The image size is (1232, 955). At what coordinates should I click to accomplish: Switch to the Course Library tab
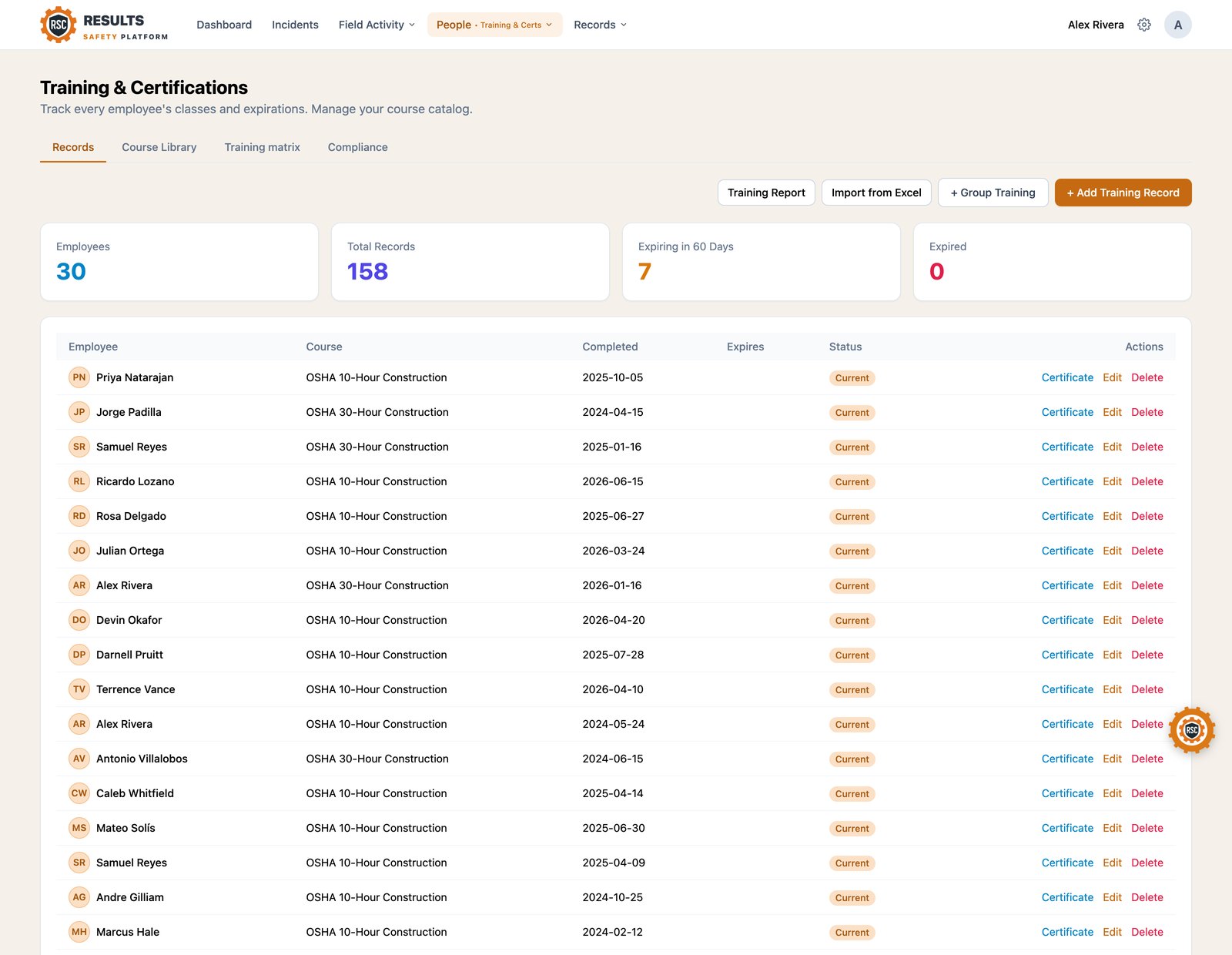[159, 147]
